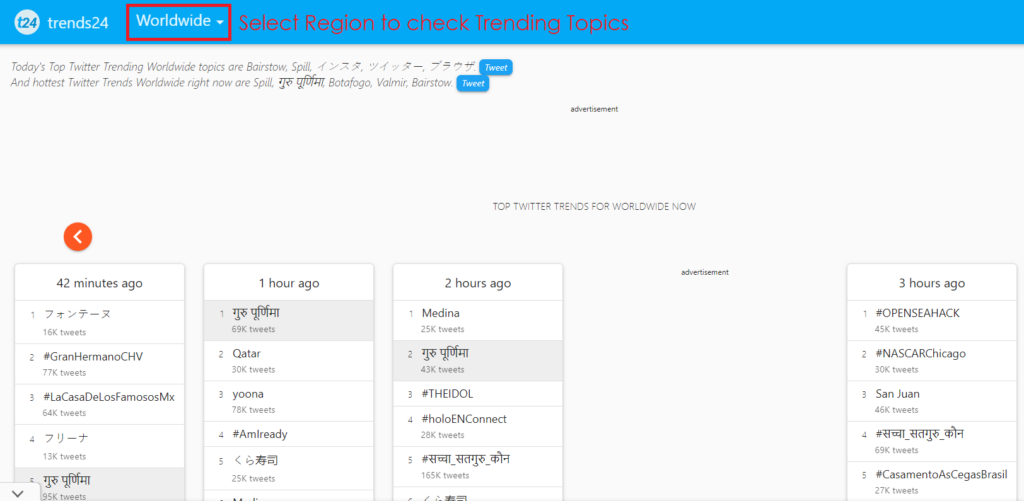The width and height of the screenshot is (1024, 501).
Task: Collapse the chevron panel at bottom left
Action: pyautogui.click(x=17, y=493)
